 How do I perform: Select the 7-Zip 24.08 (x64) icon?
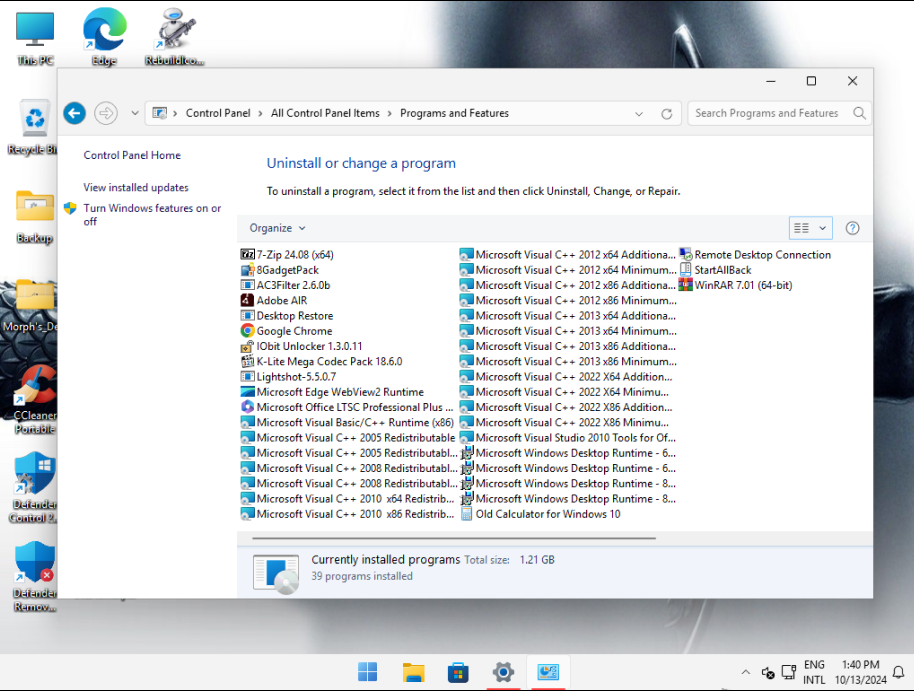click(248, 255)
